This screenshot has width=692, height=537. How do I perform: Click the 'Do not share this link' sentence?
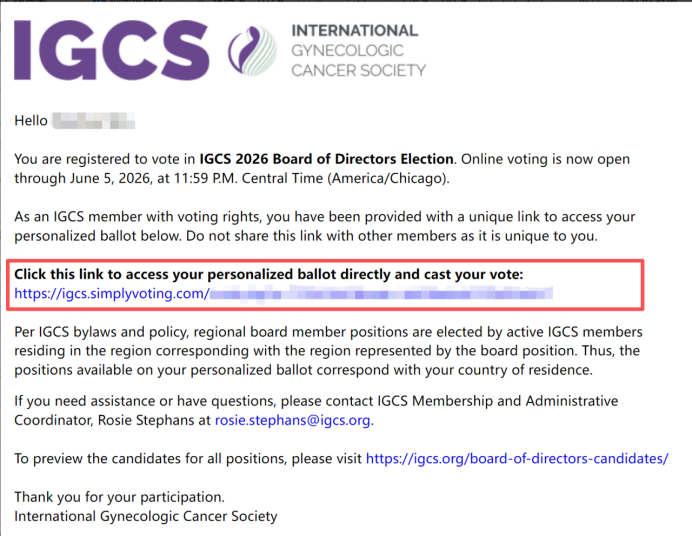tap(391, 236)
